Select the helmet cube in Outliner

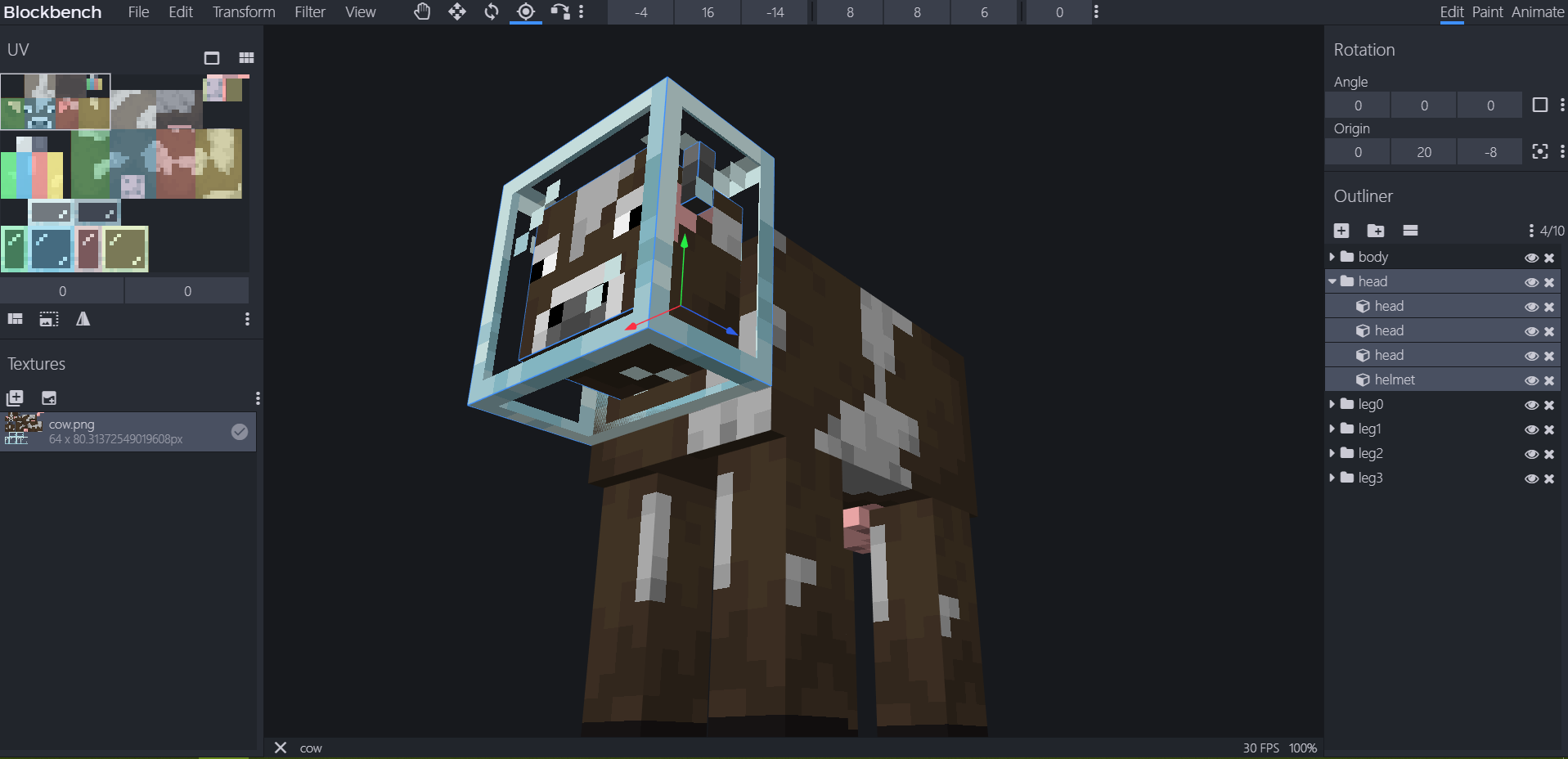click(x=1442, y=379)
